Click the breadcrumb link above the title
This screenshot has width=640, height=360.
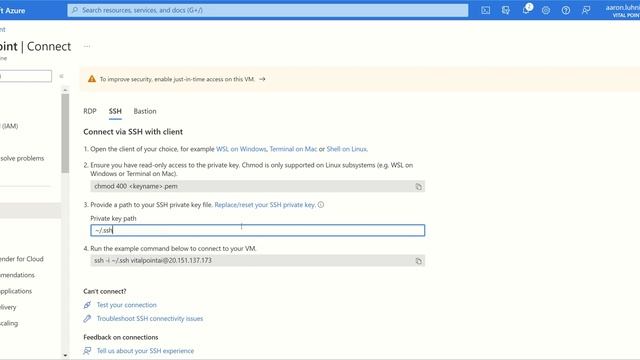pyautogui.click(x=2, y=29)
